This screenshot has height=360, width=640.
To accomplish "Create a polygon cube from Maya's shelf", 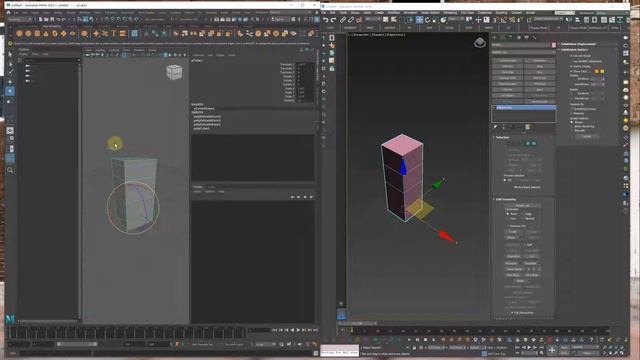I will tap(28, 34).
